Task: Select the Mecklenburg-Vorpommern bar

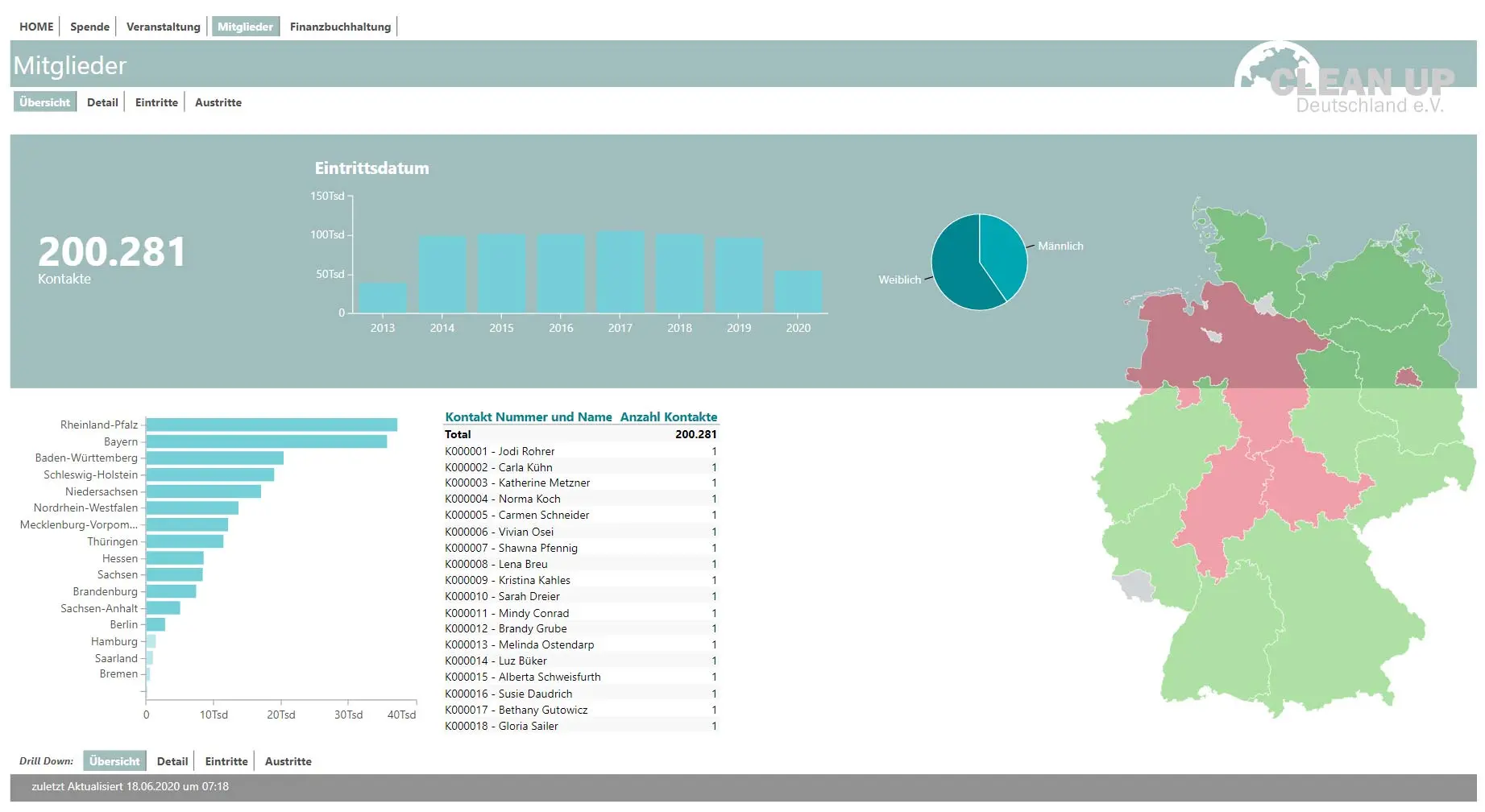Action: tap(187, 524)
